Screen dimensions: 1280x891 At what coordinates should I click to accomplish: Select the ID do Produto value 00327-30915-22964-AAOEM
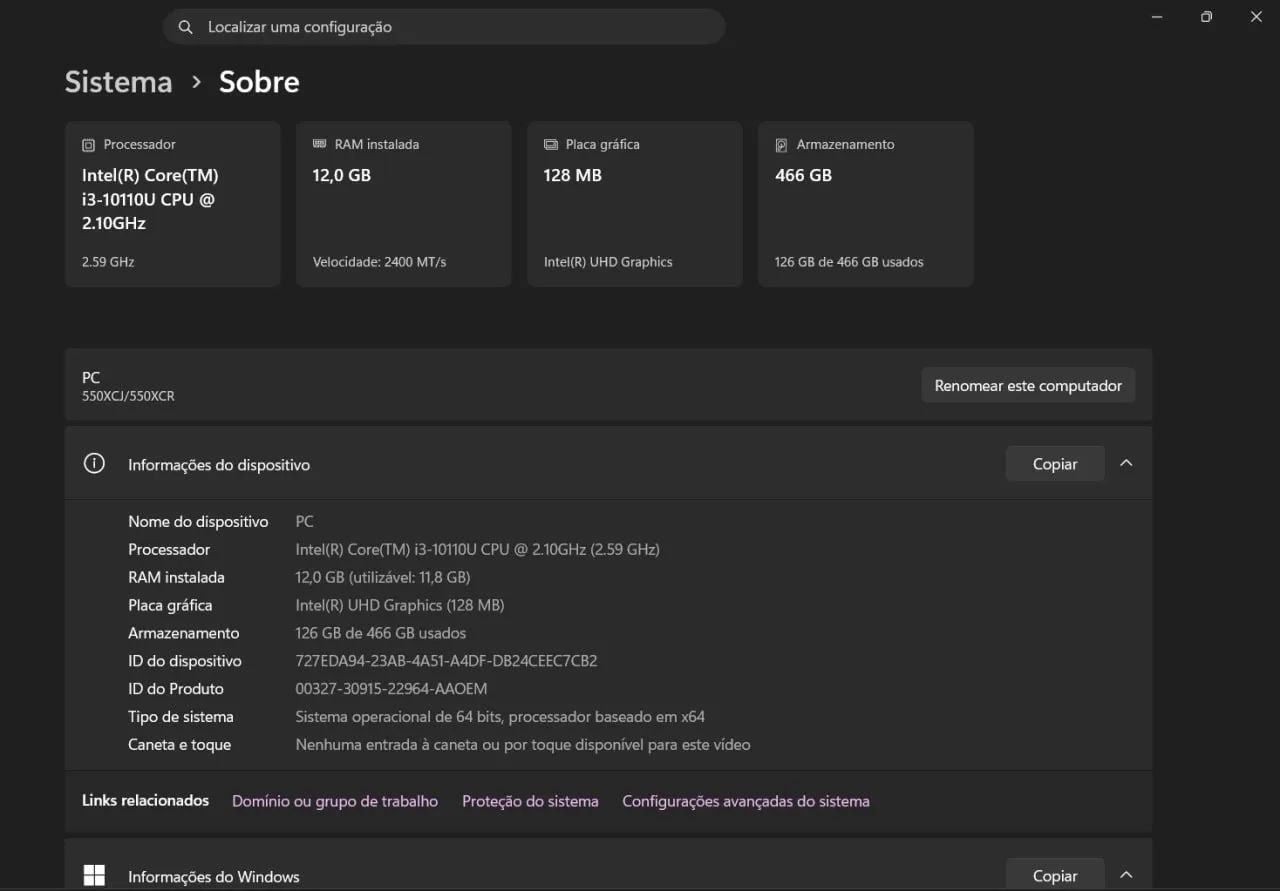391,689
